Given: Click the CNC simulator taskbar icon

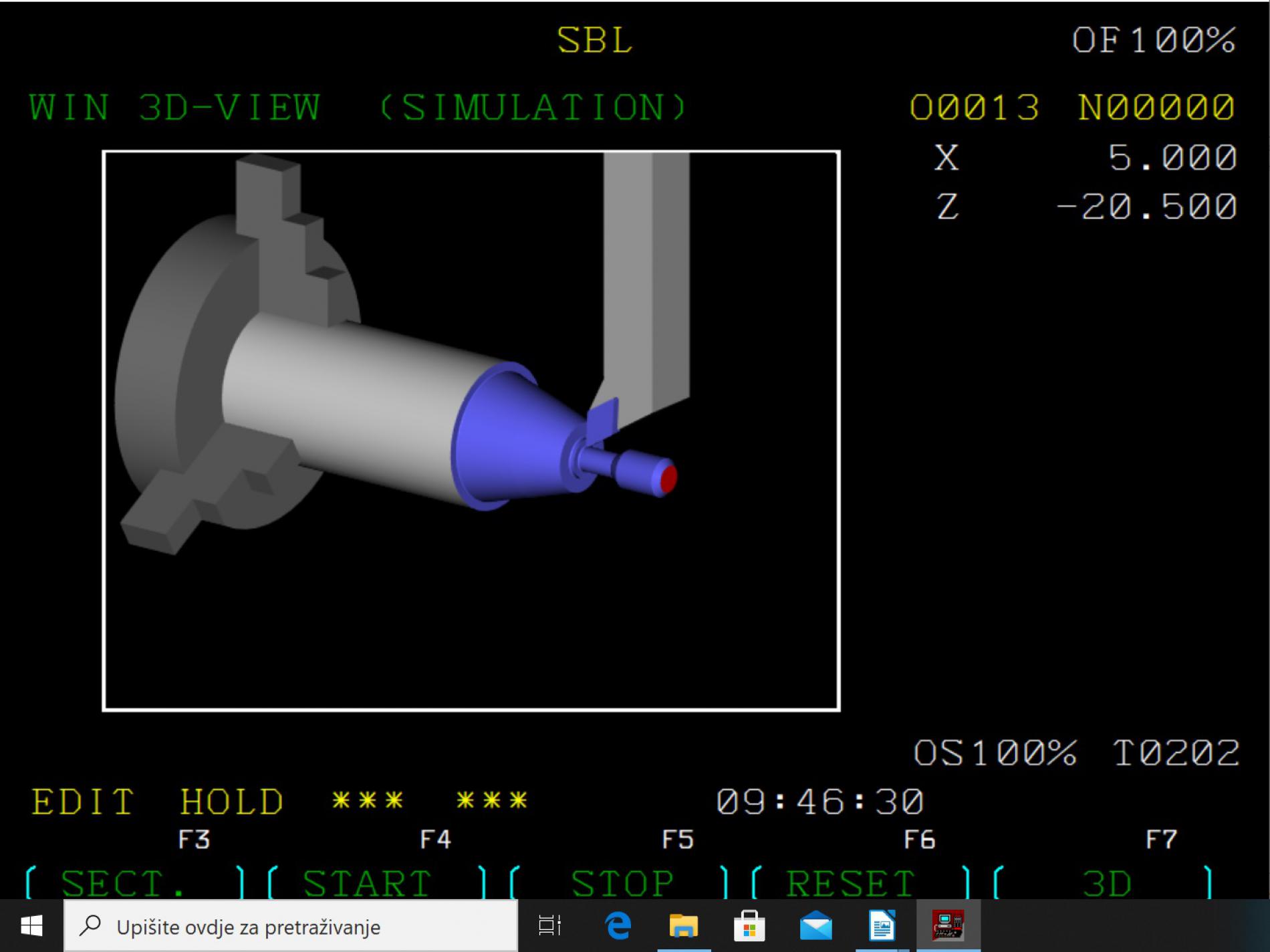Looking at the screenshot, I should 948,927.
